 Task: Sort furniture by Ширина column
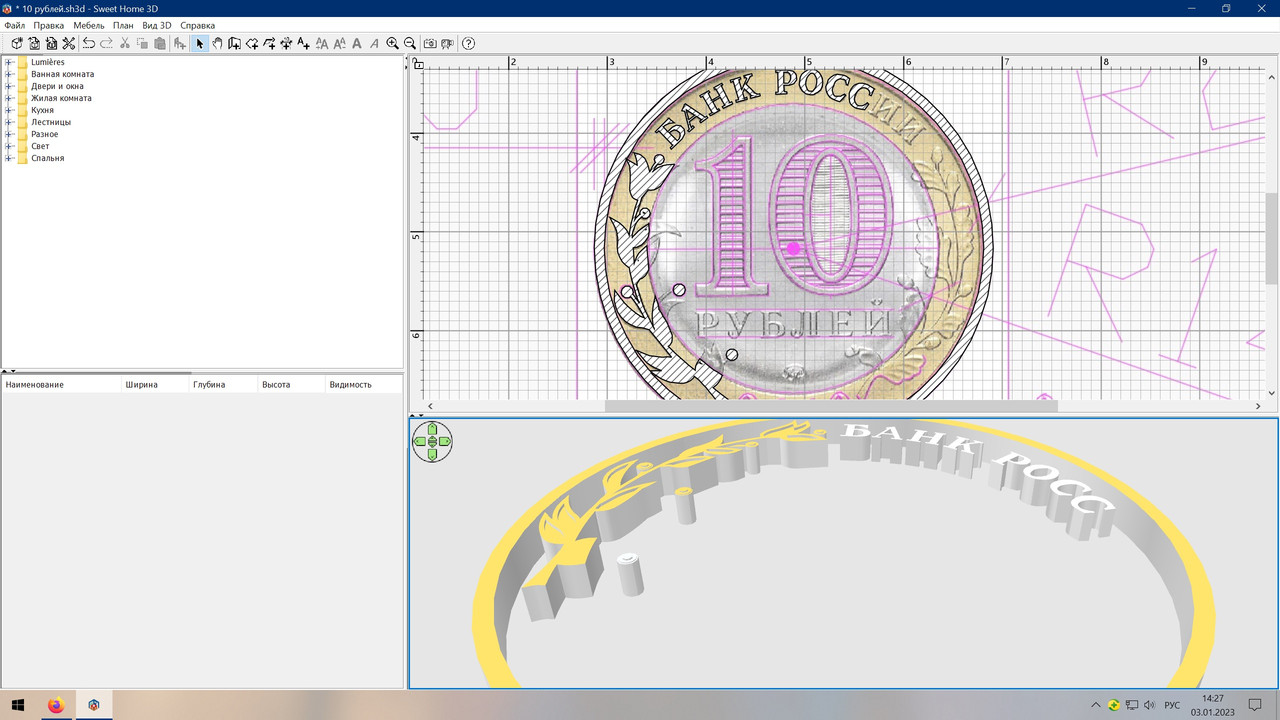[x=155, y=384]
